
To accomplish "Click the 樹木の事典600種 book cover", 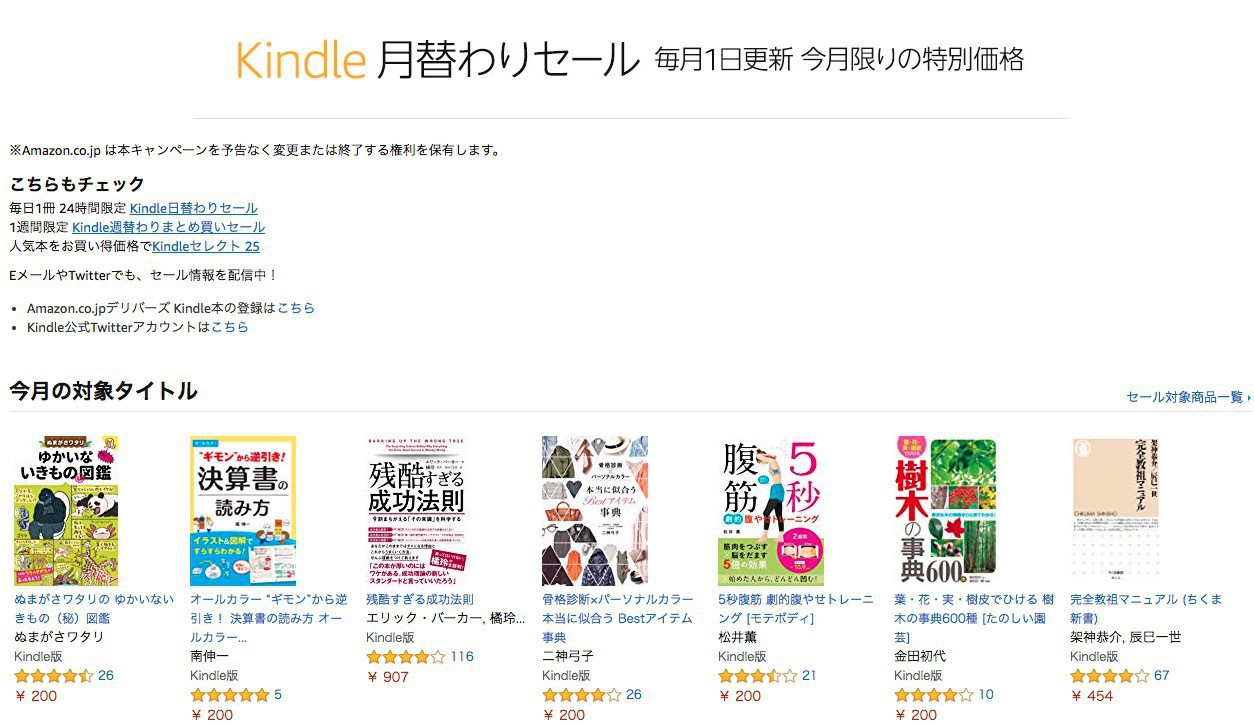I will click(947, 511).
